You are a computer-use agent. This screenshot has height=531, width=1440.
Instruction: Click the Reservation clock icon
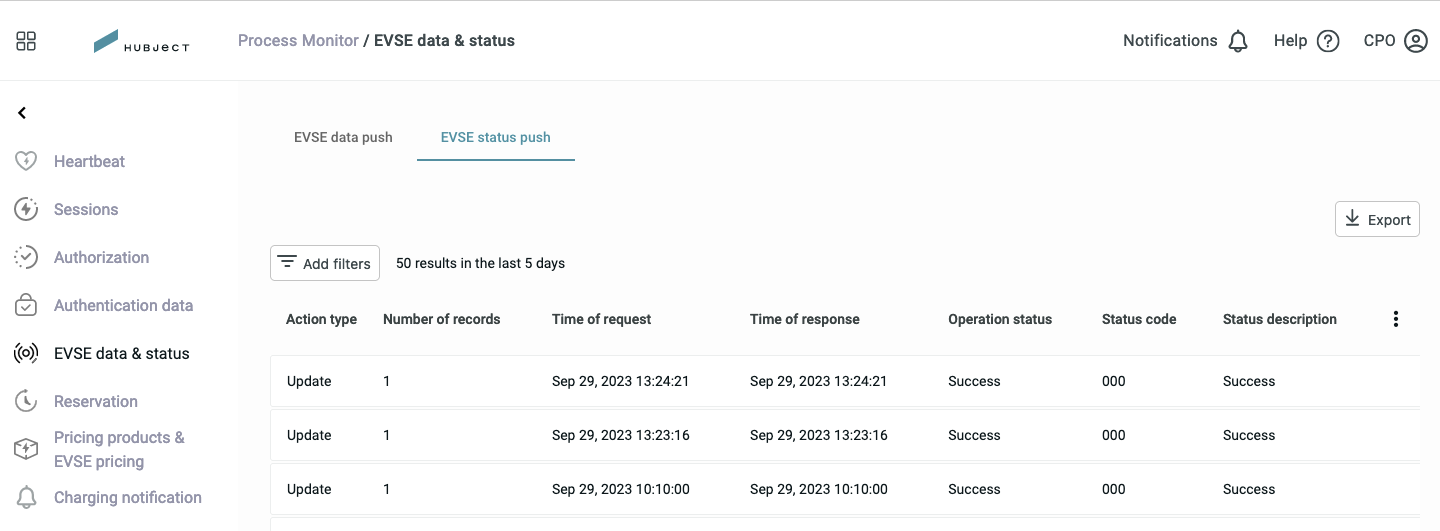26,401
